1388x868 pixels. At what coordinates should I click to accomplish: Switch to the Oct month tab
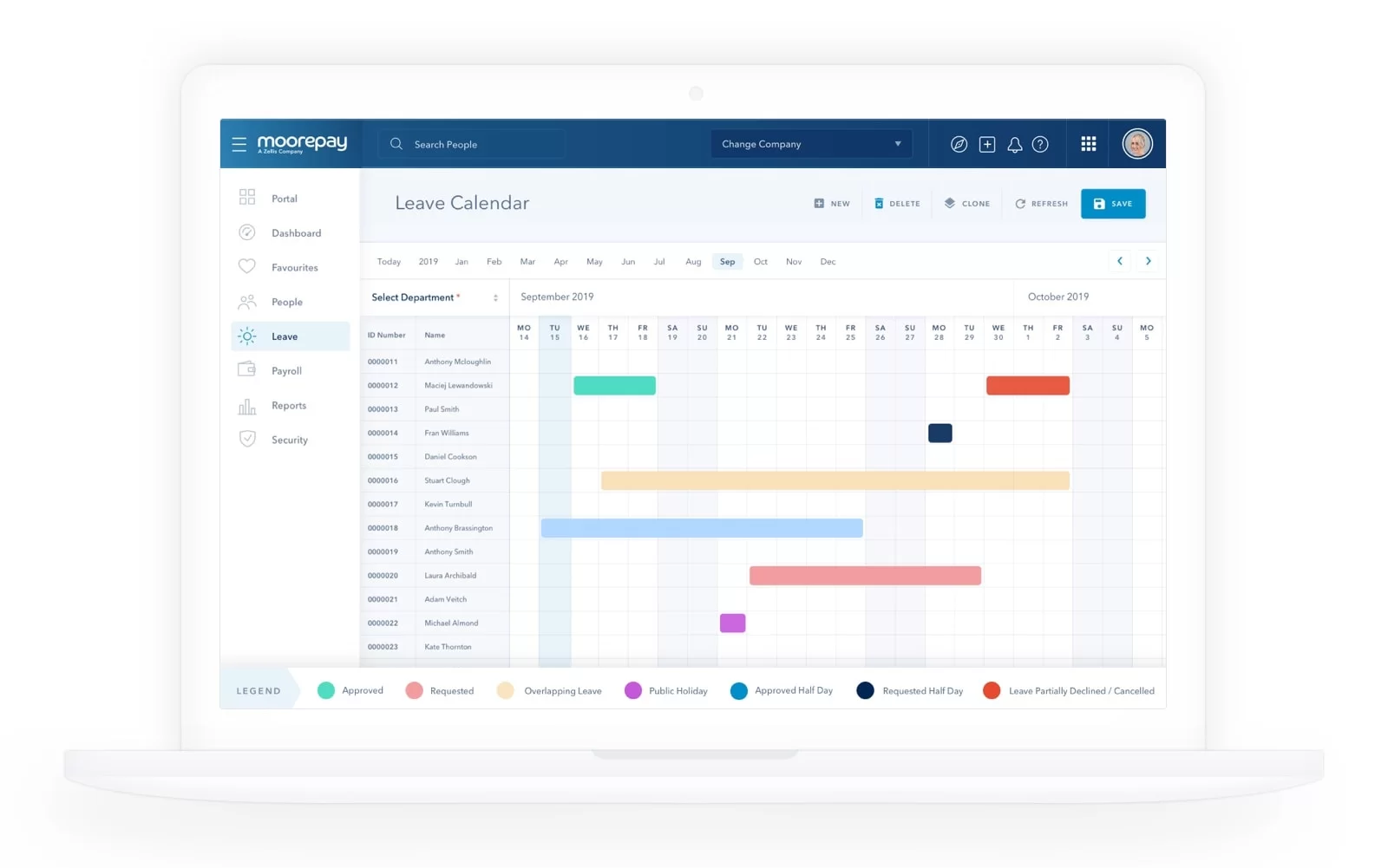760,261
